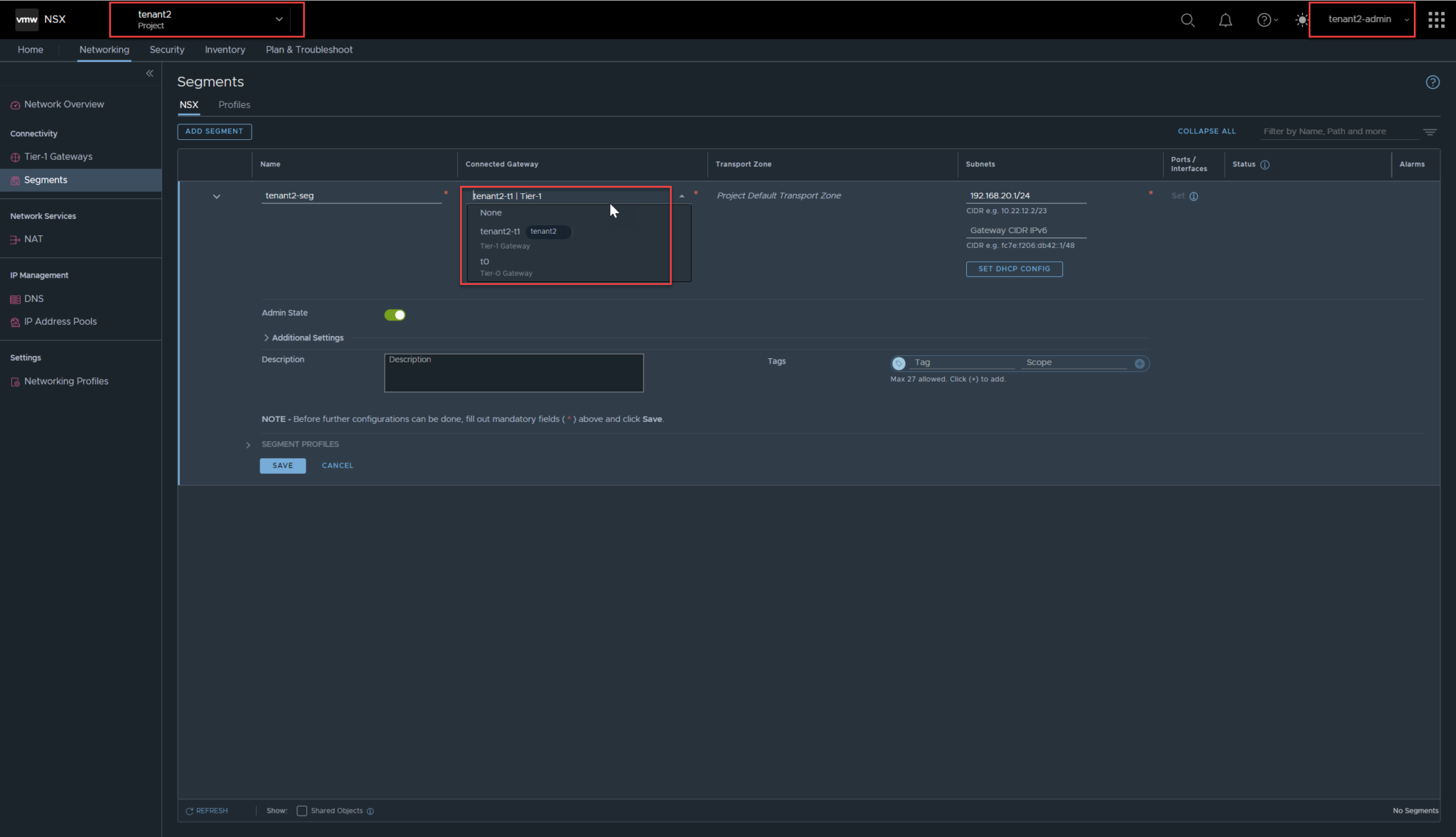The height and width of the screenshot is (837, 1456).
Task: Open Segments in the sidebar
Action: (x=80, y=180)
